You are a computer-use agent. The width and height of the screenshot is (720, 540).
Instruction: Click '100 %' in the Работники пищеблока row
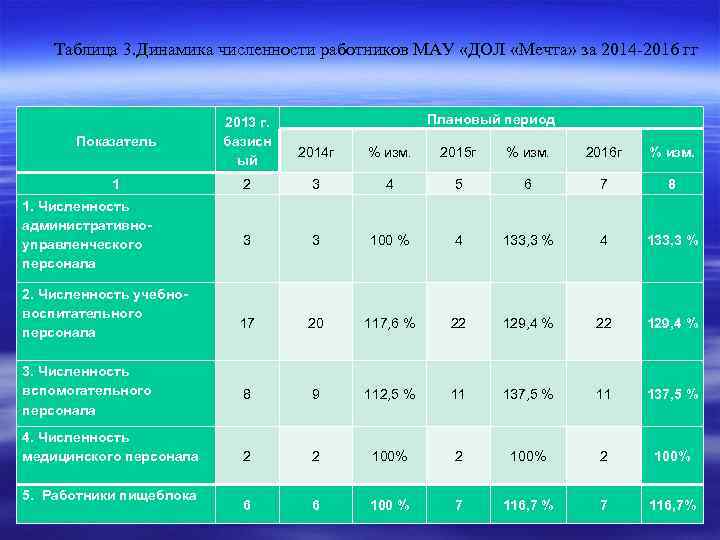click(389, 505)
